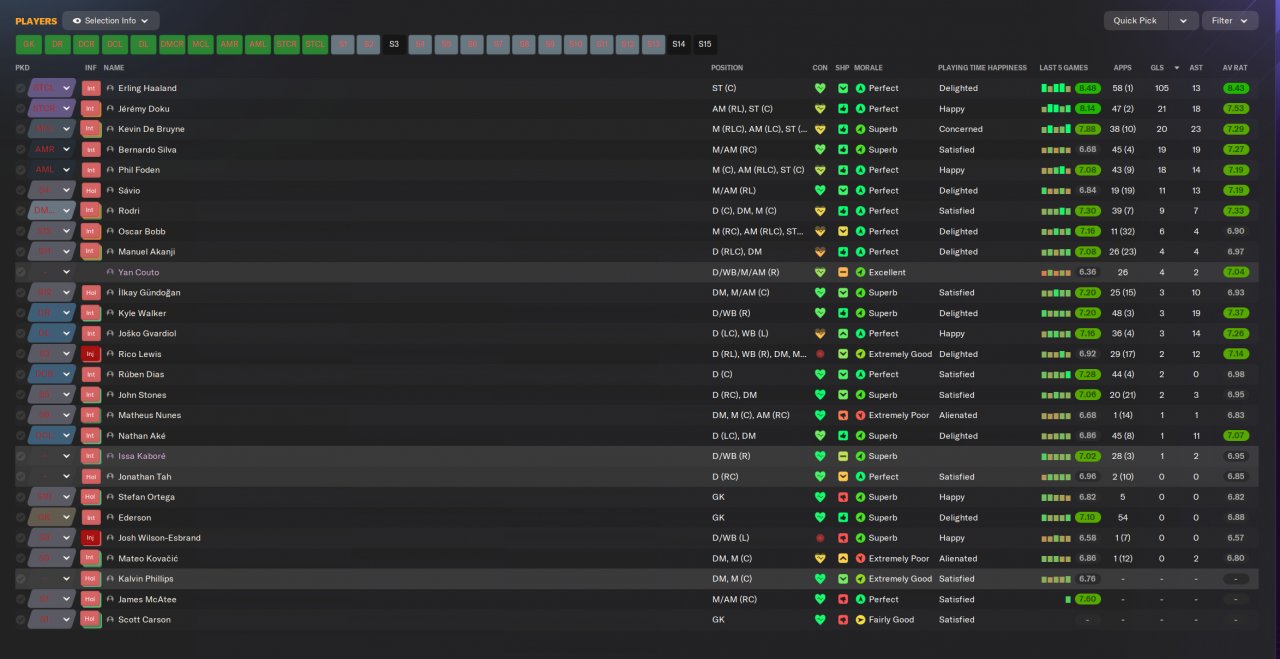Click Kevin De Bruyne's condition heart icon
Image resolution: width=1280 pixels, height=659 pixels.
(x=820, y=129)
